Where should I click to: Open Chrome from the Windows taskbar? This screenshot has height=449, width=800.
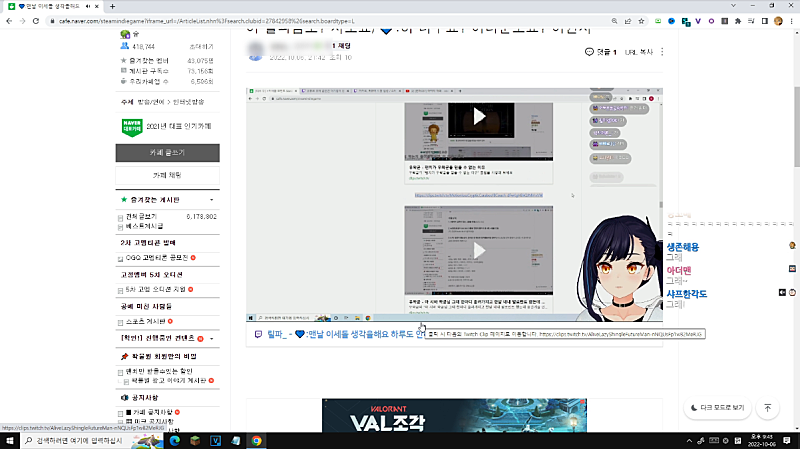point(256,440)
